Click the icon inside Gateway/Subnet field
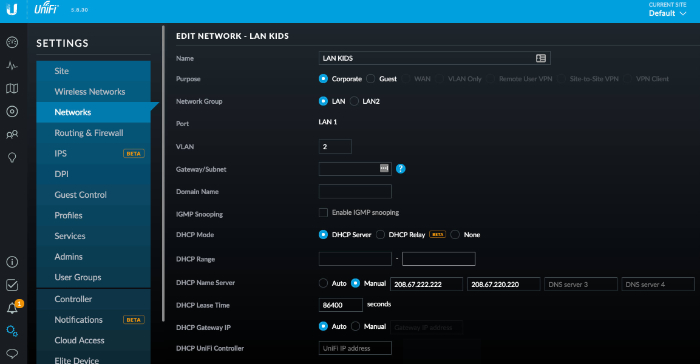Viewport: 700px width, 364px height. [384, 168]
